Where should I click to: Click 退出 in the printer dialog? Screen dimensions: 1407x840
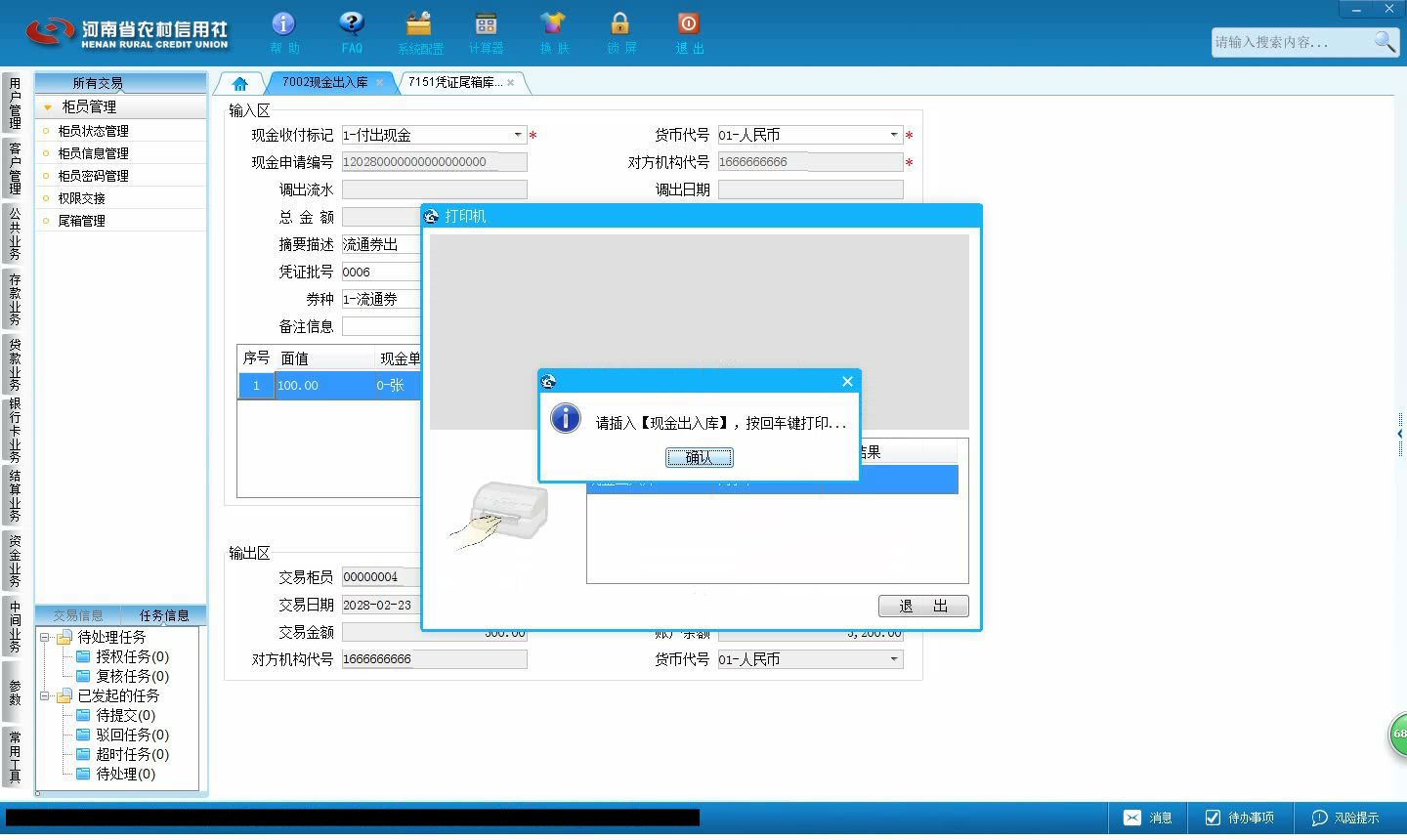923,606
